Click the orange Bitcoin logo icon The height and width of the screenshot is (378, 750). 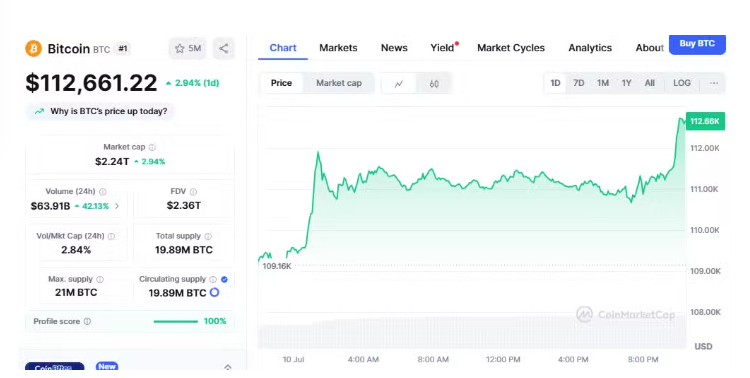tap(33, 48)
